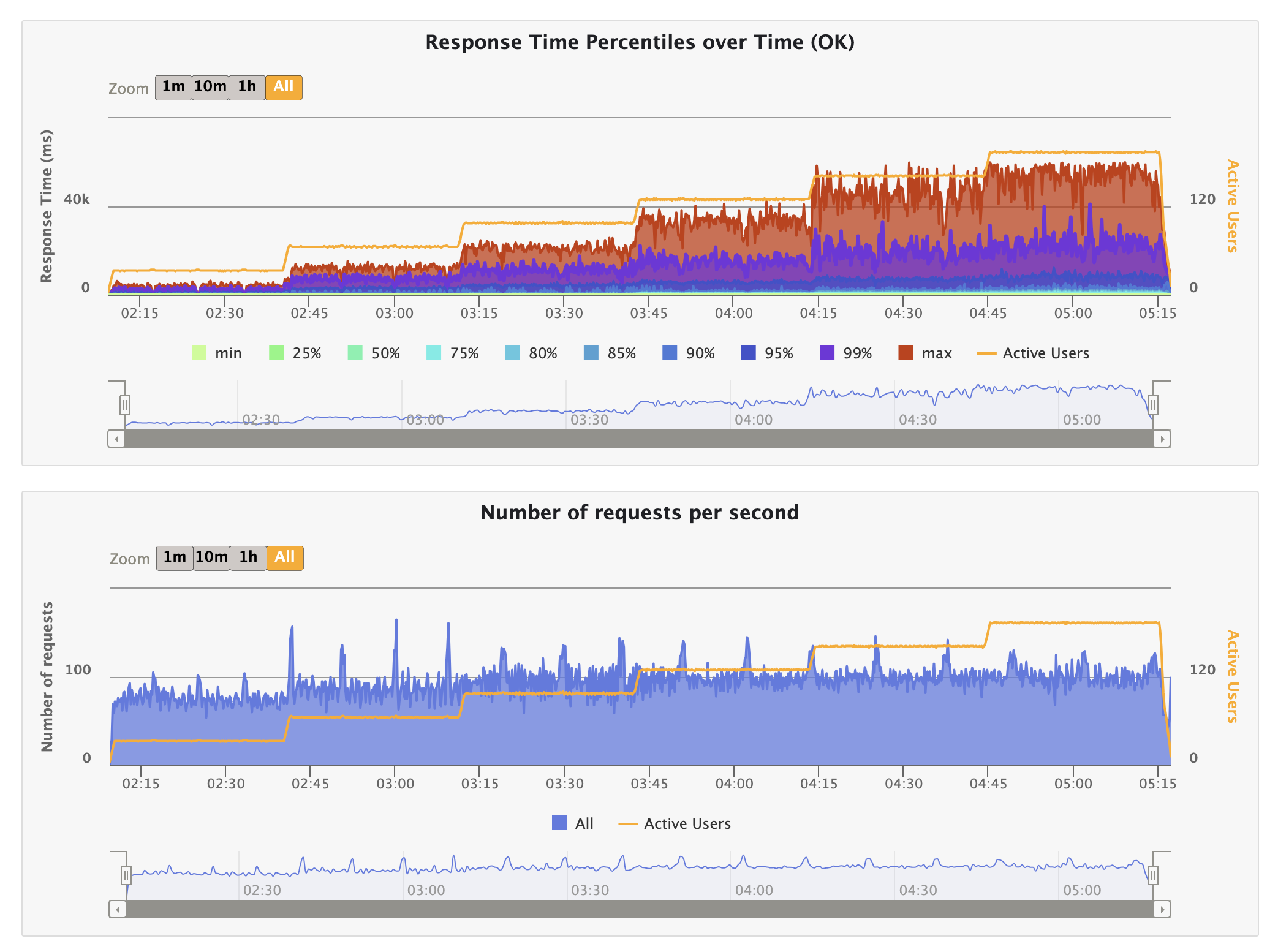Click left scroll arrow of top navigator

pos(116,439)
